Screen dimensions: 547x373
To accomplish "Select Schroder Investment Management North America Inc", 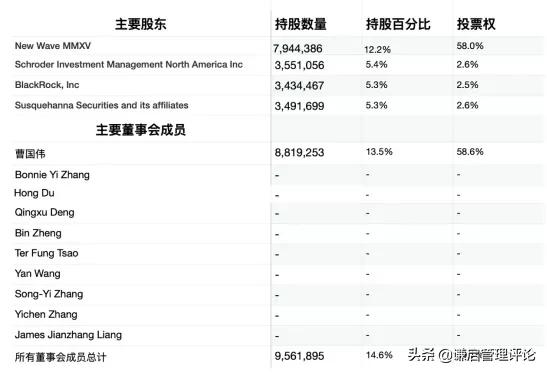I will [129, 65].
